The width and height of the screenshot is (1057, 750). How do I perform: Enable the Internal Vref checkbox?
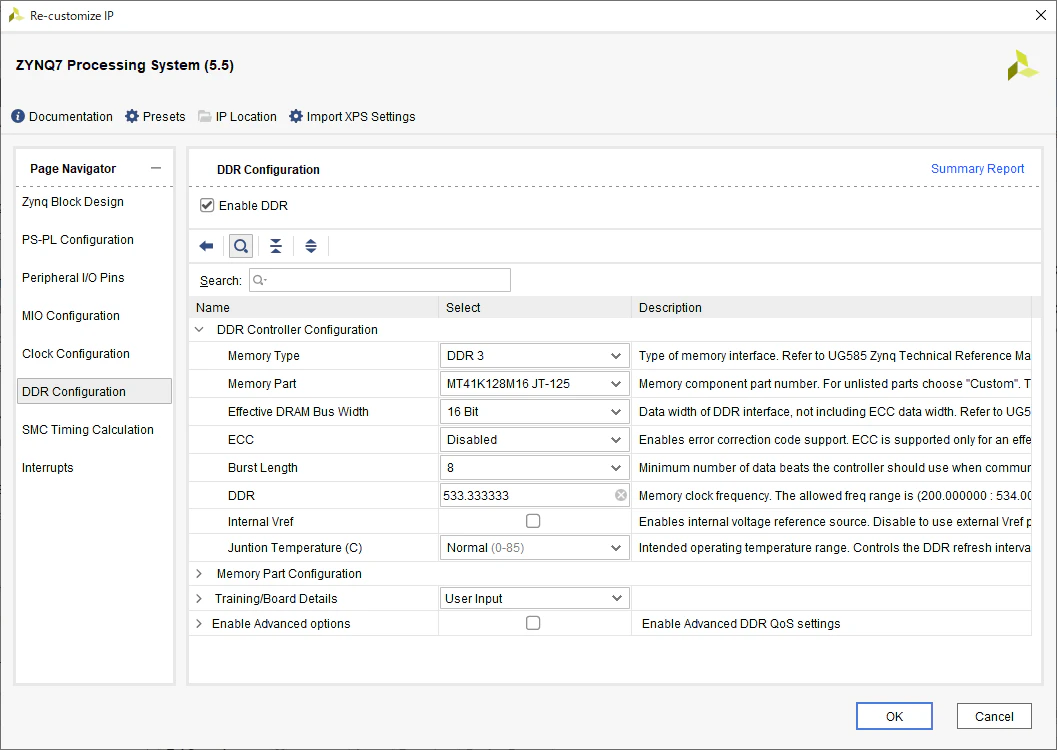[533, 521]
